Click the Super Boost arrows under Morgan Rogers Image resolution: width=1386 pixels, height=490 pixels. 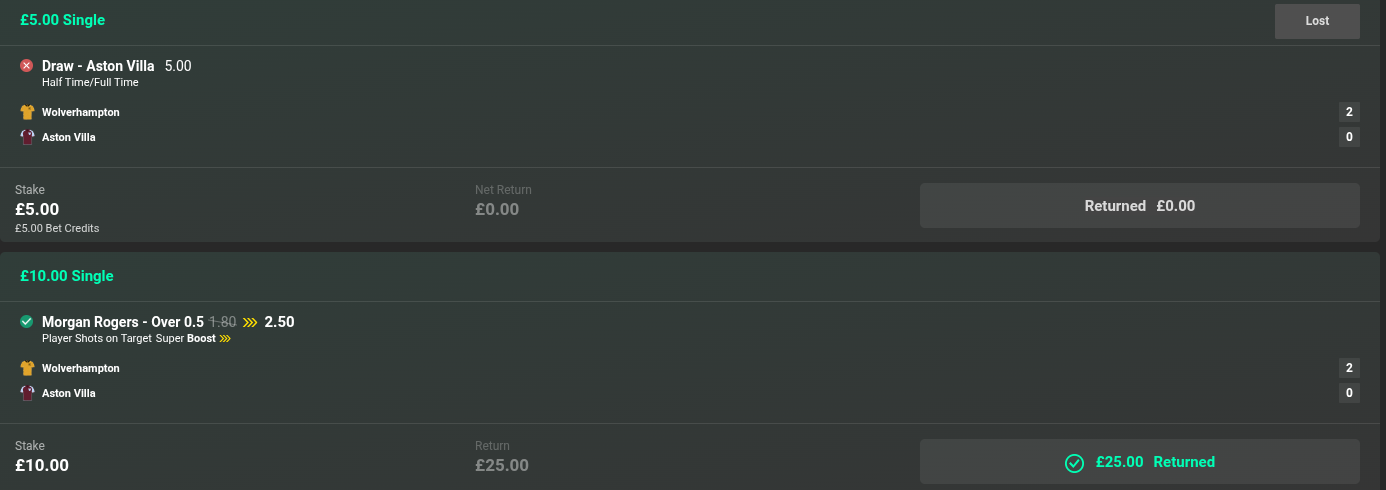coord(225,339)
